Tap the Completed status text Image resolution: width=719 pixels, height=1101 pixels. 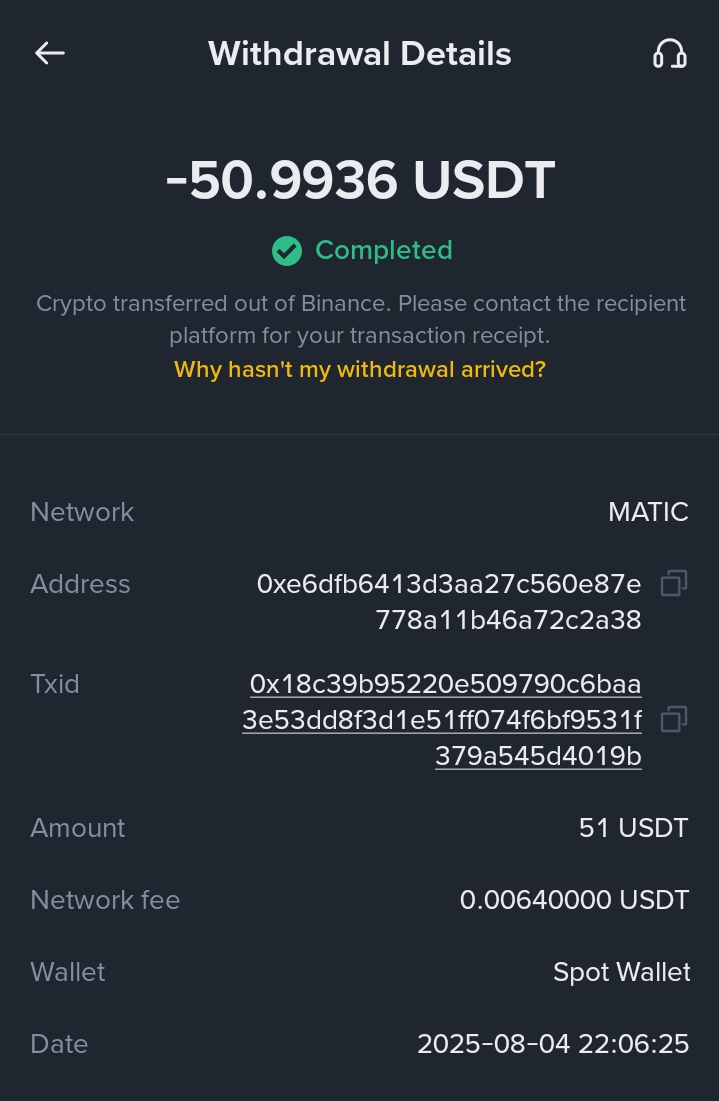(384, 250)
